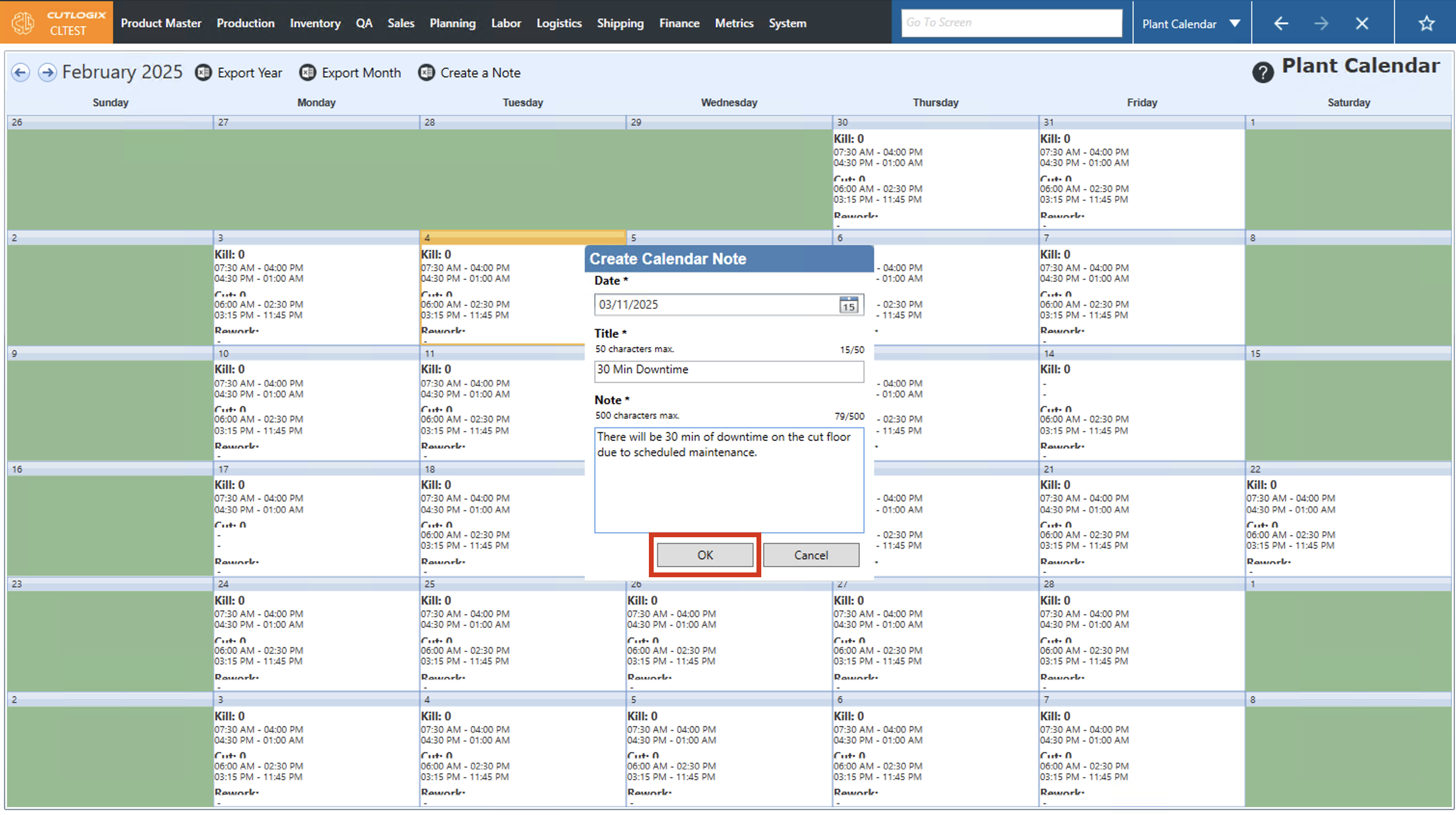
Task: Open the Finance menu
Action: coord(679,23)
